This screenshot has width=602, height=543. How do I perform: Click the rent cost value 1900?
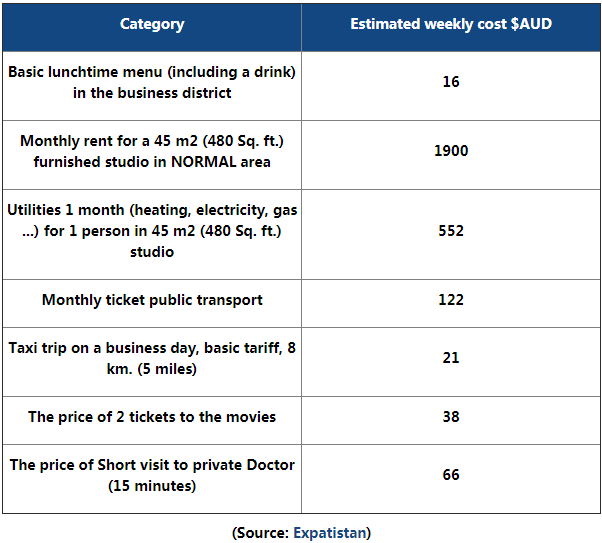point(451,151)
